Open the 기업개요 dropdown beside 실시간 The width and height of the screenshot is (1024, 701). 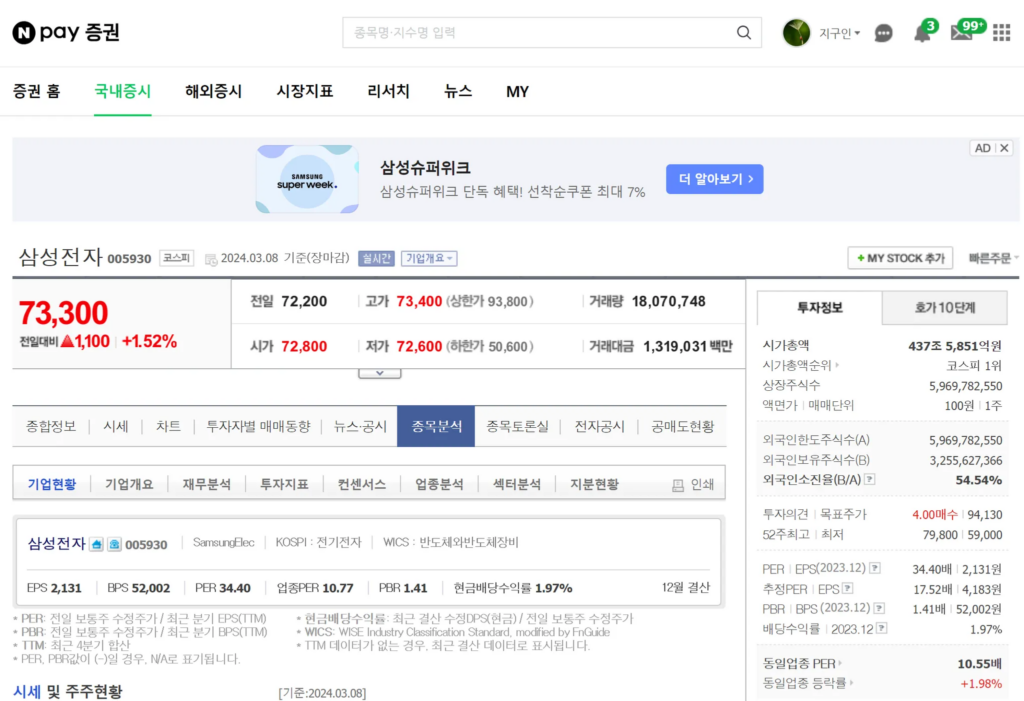click(x=429, y=259)
